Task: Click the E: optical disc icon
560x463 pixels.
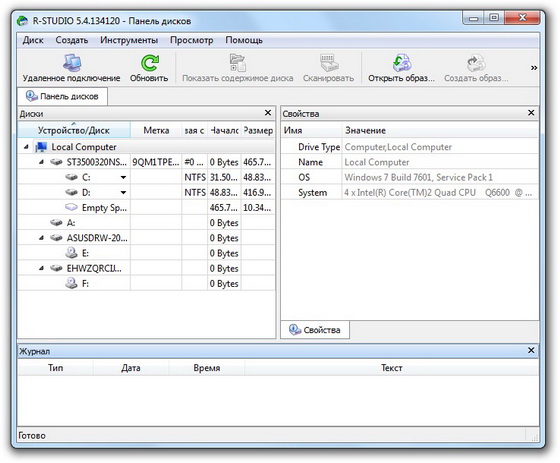Action: coord(71,253)
